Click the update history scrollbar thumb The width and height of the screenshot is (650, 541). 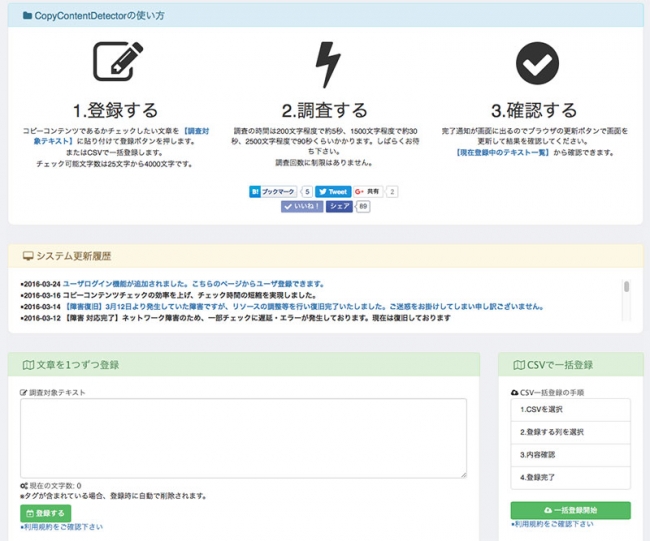pyautogui.click(x=626, y=286)
